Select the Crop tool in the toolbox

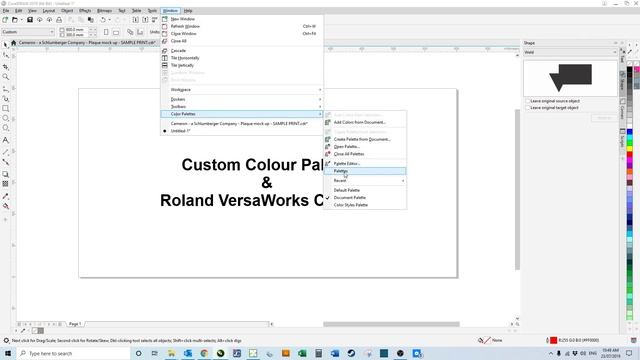tap(5, 67)
